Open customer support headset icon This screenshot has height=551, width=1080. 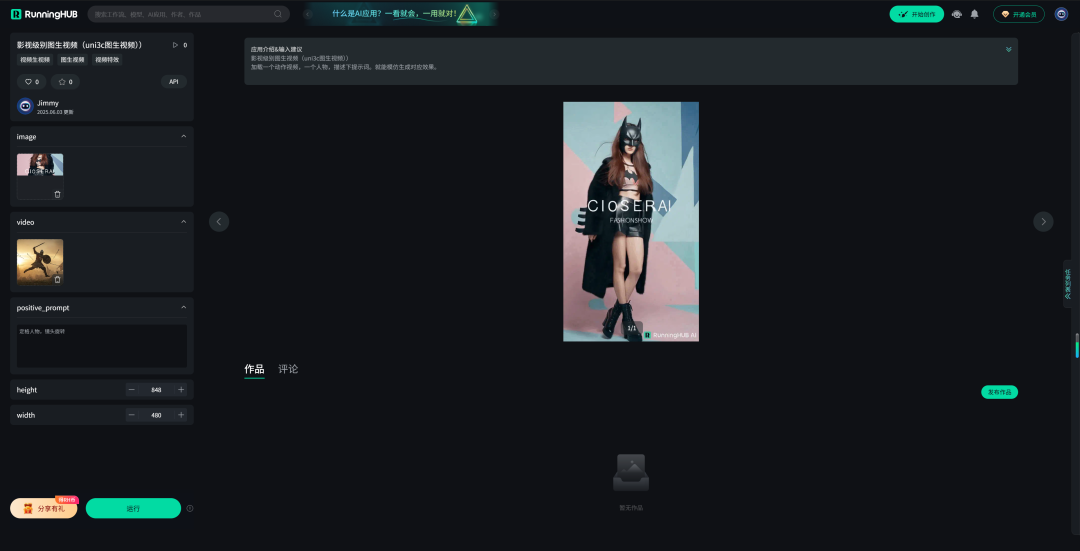click(957, 14)
